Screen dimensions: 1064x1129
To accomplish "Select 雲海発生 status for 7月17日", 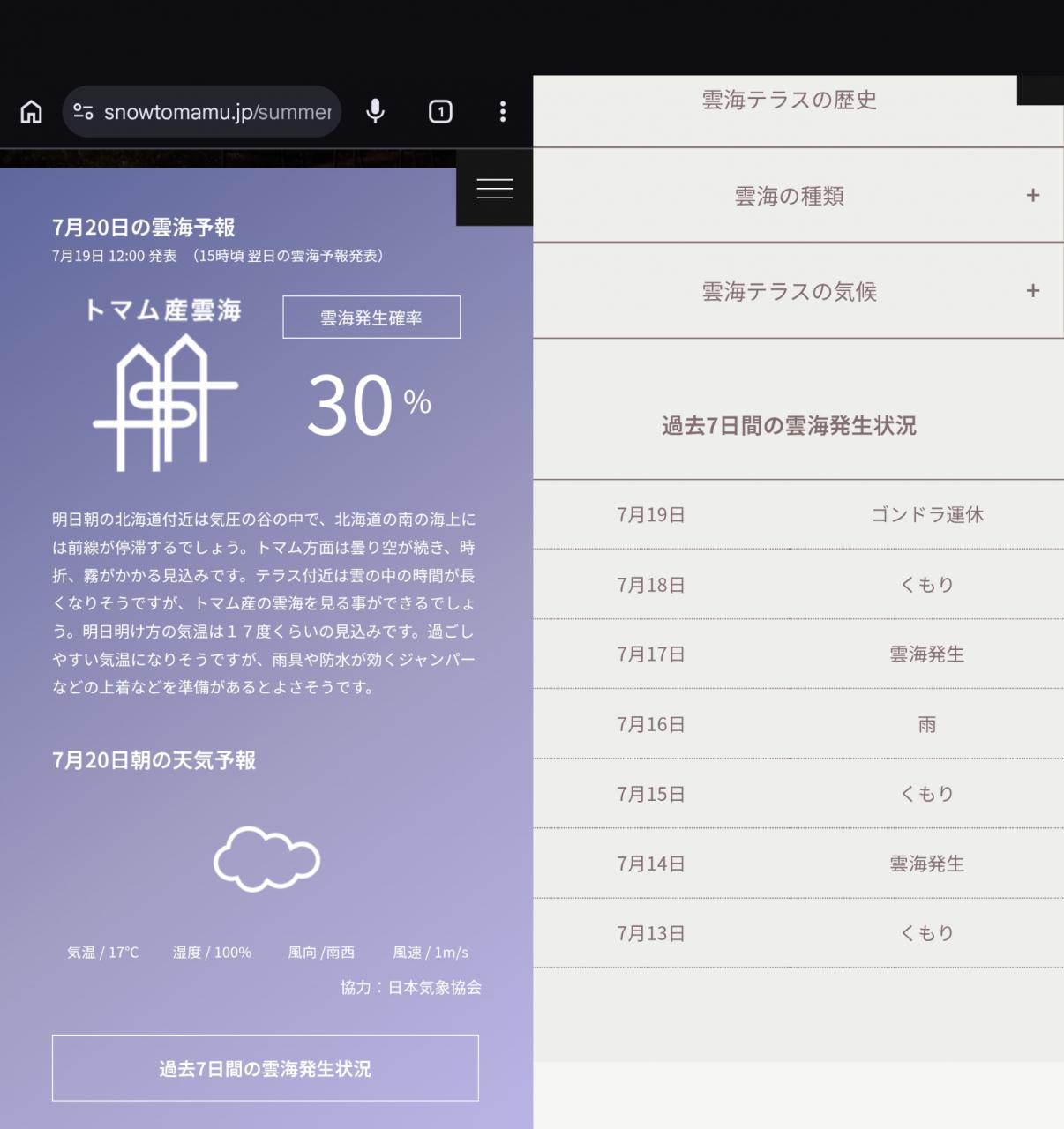I will point(927,654).
